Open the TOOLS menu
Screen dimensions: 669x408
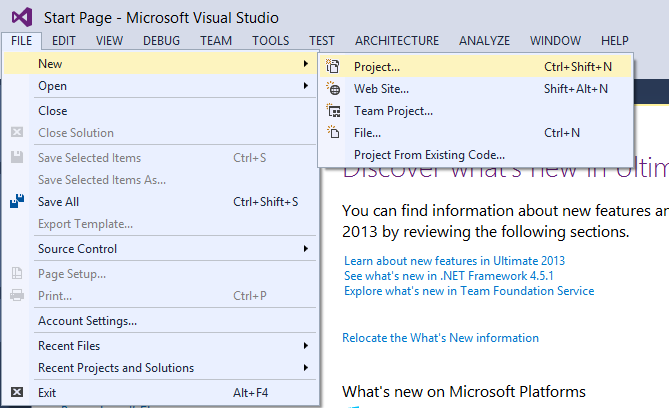coord(270,41)
